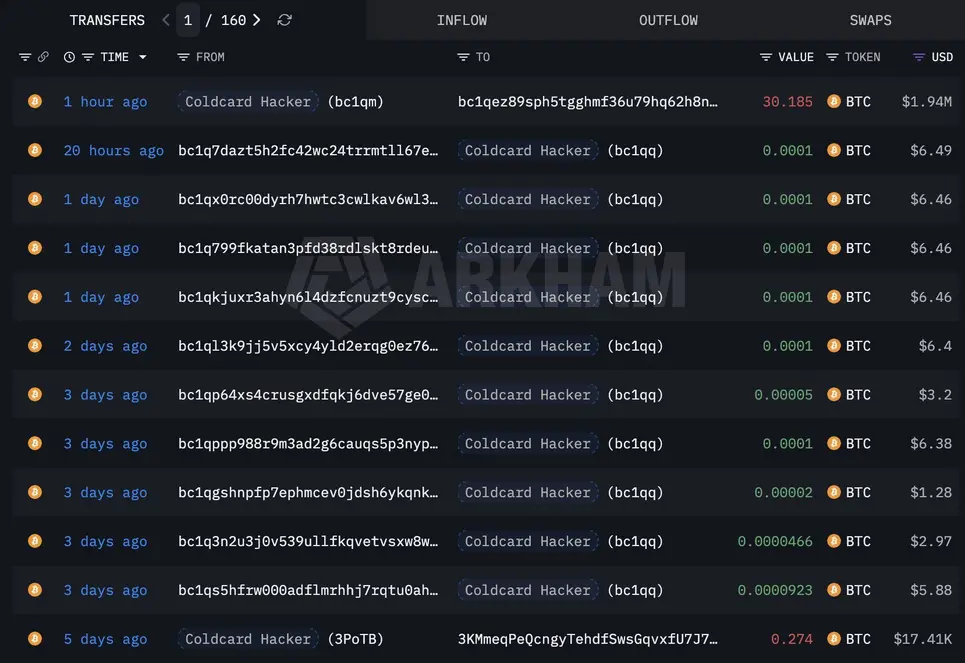Switch to the SWAPS tab

[870, 20]
